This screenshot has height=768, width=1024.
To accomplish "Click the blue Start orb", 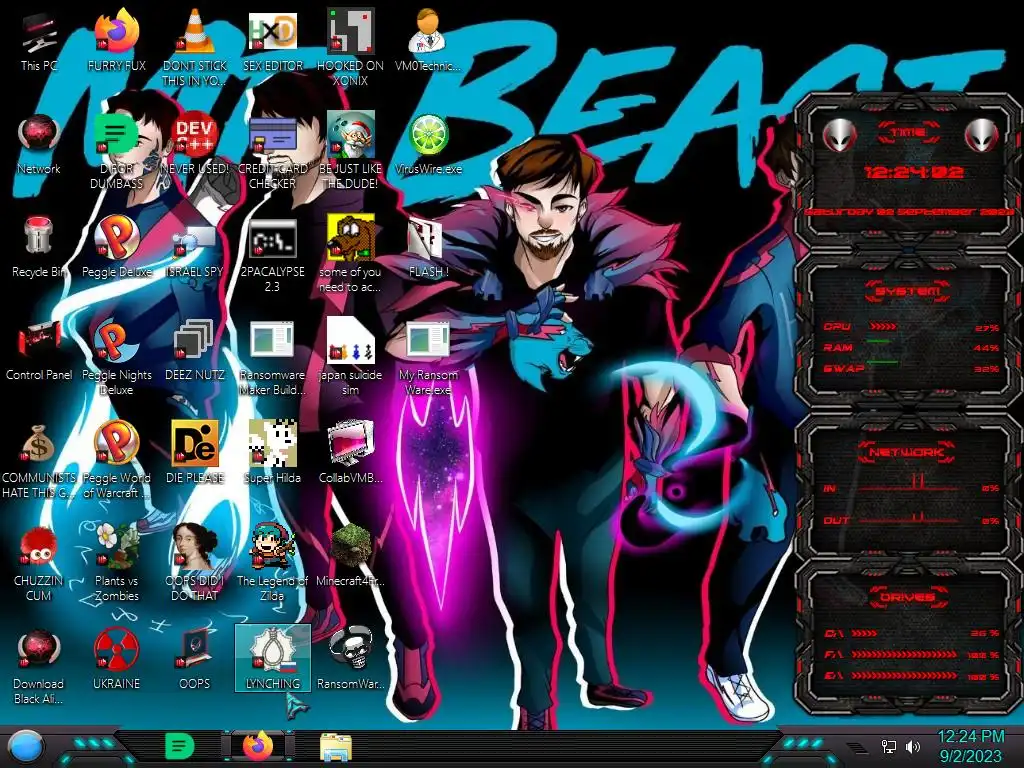I will (x=27, y=746).
